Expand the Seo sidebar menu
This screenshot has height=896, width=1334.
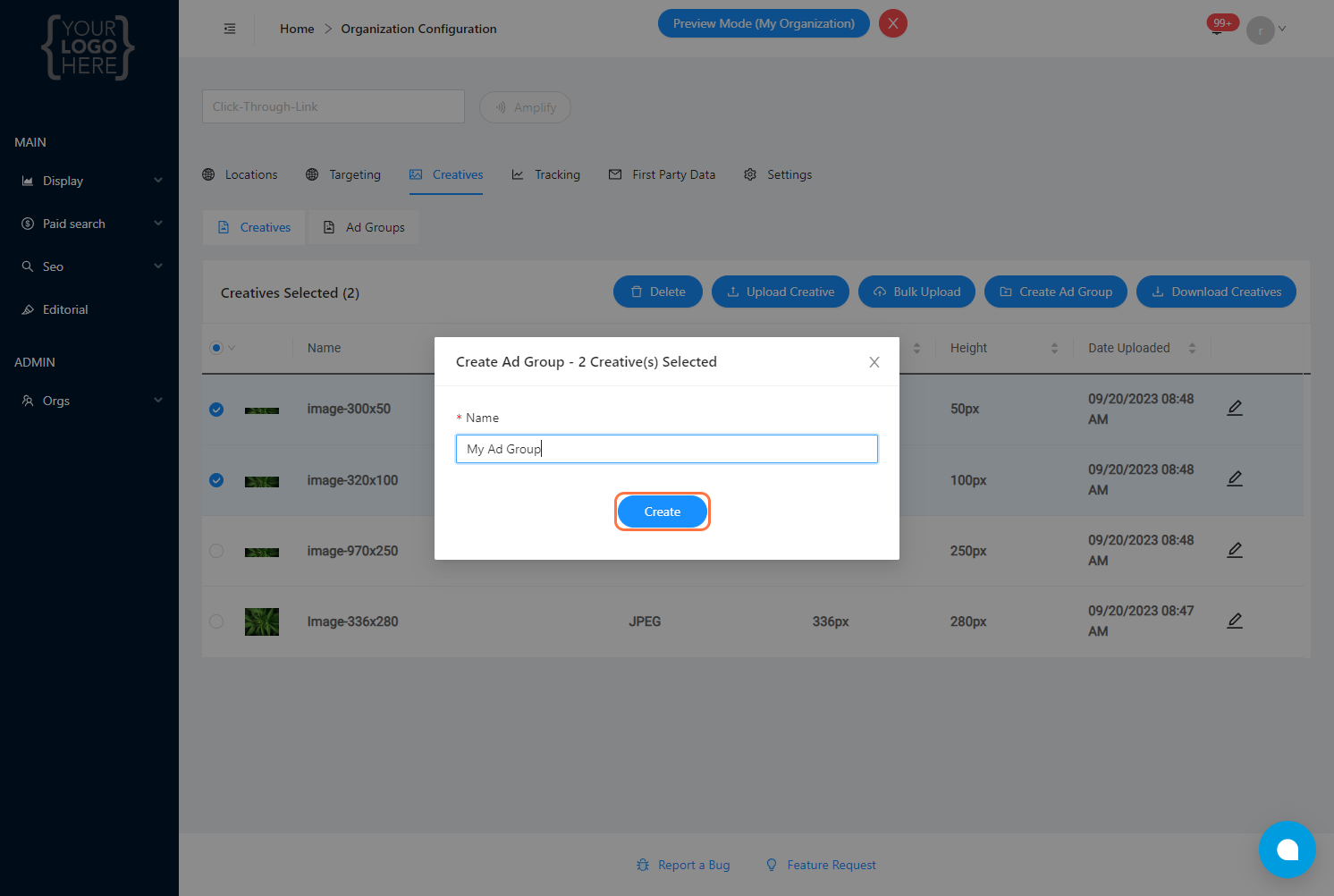click(89, 266)
